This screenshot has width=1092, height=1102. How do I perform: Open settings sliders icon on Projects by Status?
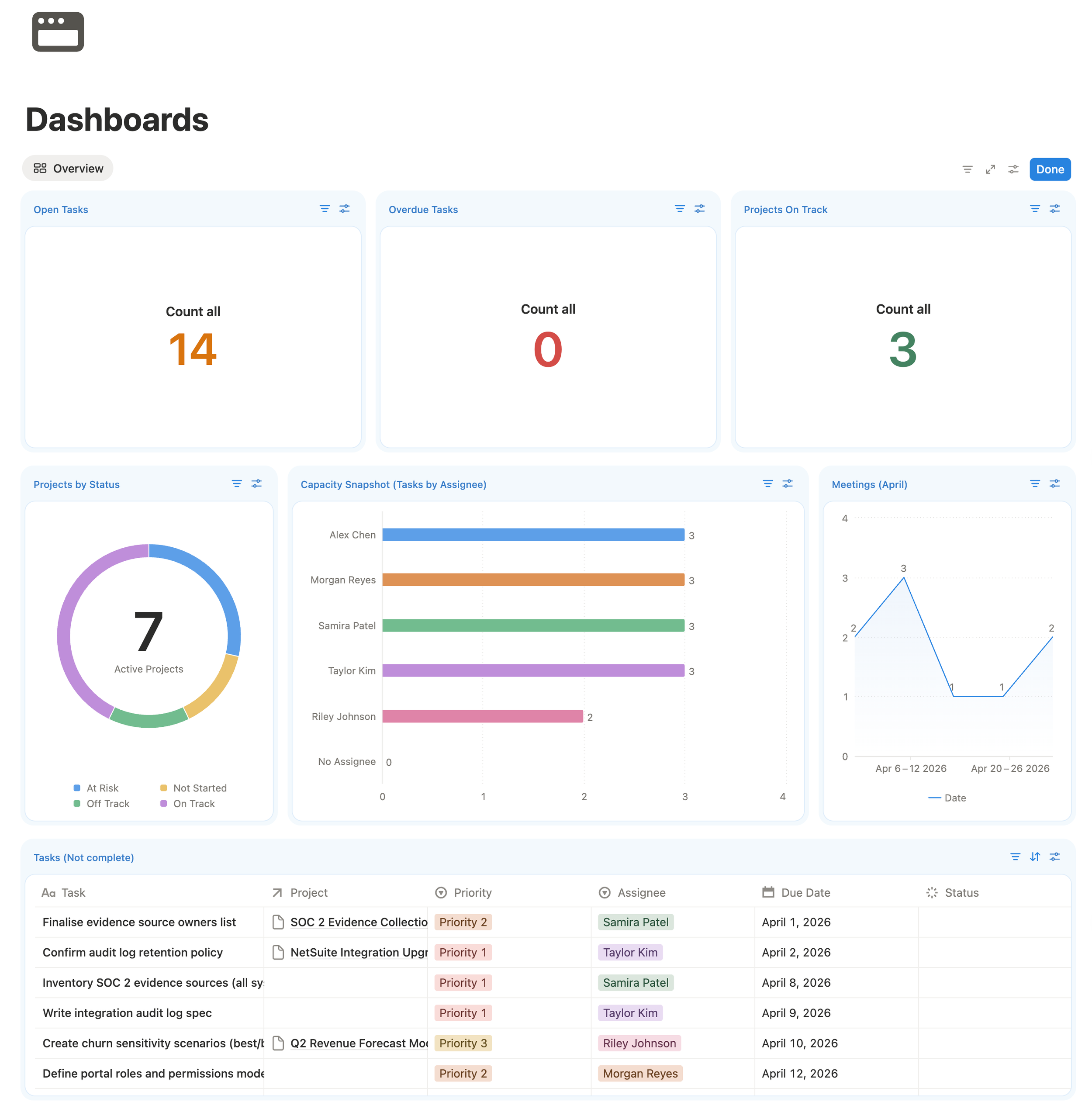(256, 483)
